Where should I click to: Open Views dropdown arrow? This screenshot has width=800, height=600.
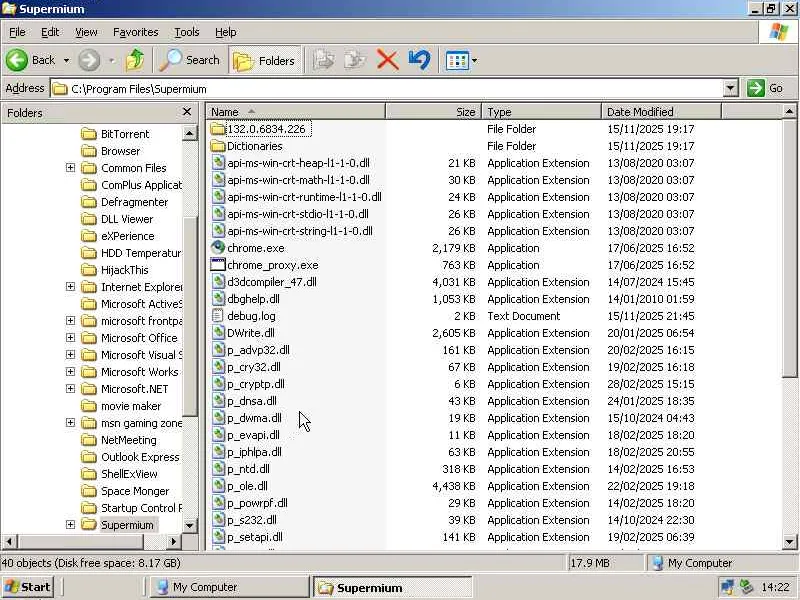(474, 61)
